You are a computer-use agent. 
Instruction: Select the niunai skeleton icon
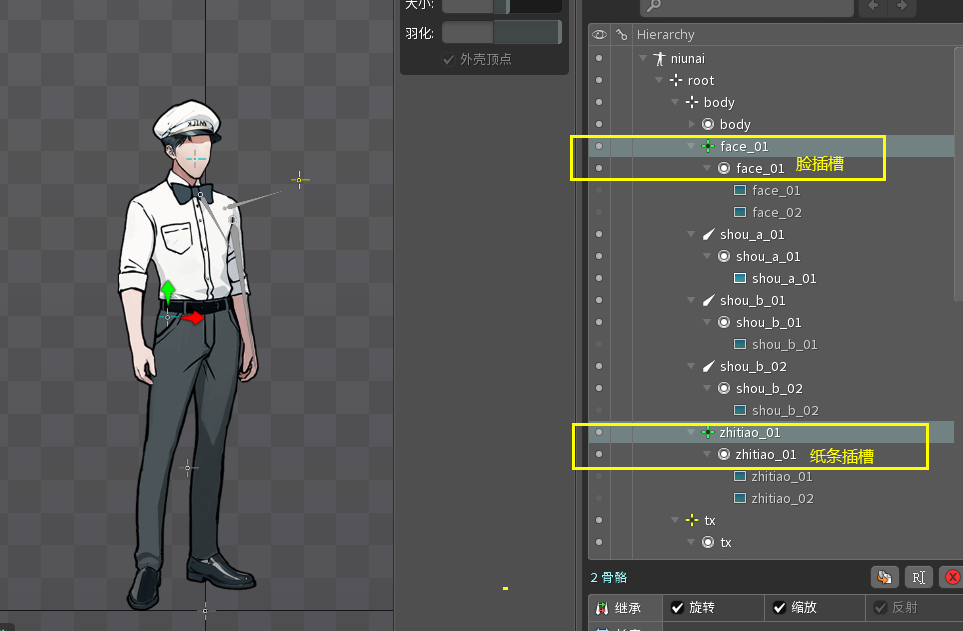pos(658,59)
